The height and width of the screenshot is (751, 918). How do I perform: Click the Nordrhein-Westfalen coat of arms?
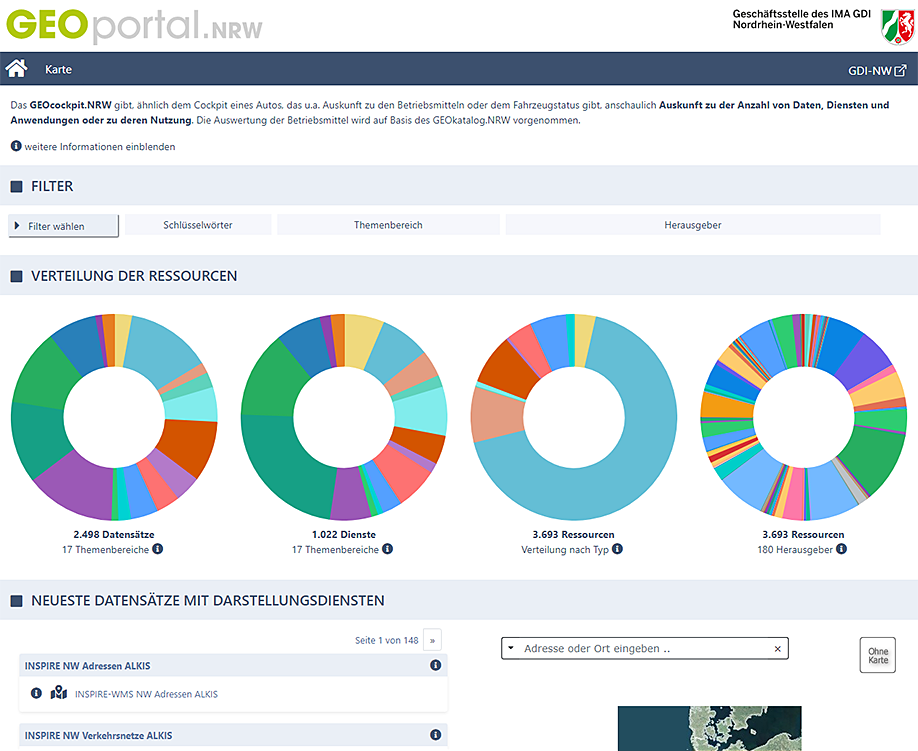pyautogui.click(x=898, y=26)
